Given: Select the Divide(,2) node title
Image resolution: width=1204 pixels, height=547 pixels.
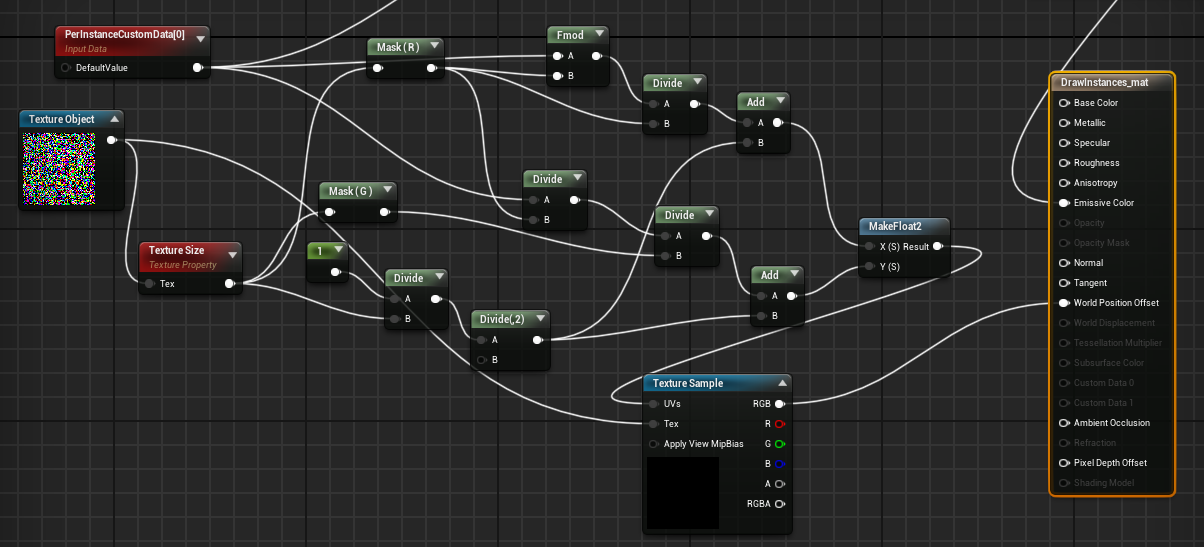Looking at the screenshot, I should (x=502, y=319).
